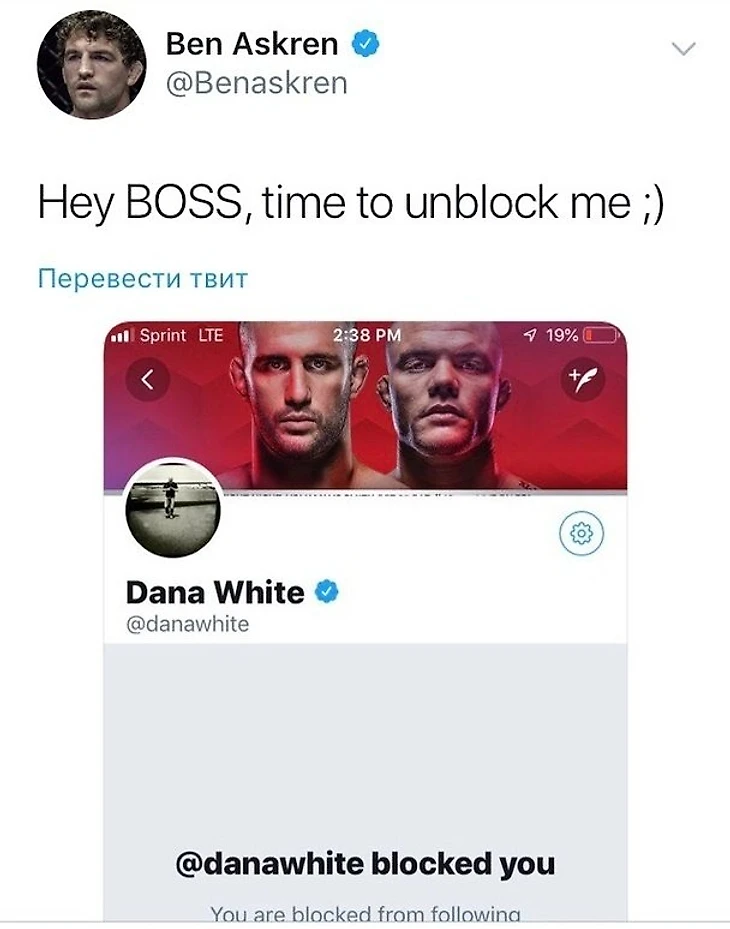Click Dana White's round avatar

click(173, 510)
